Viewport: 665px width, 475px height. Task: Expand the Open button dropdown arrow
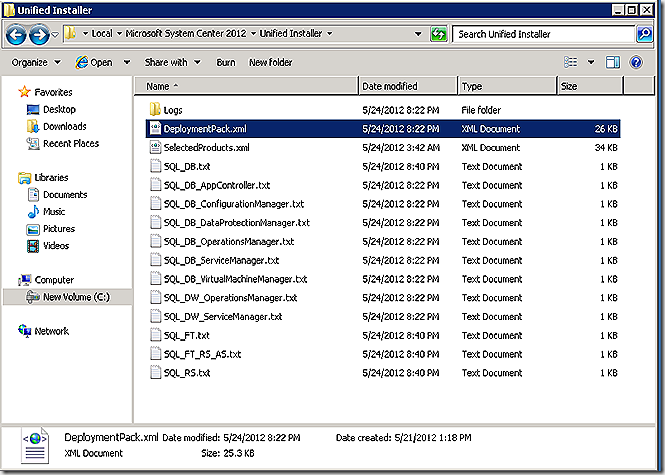click(127, 62)
